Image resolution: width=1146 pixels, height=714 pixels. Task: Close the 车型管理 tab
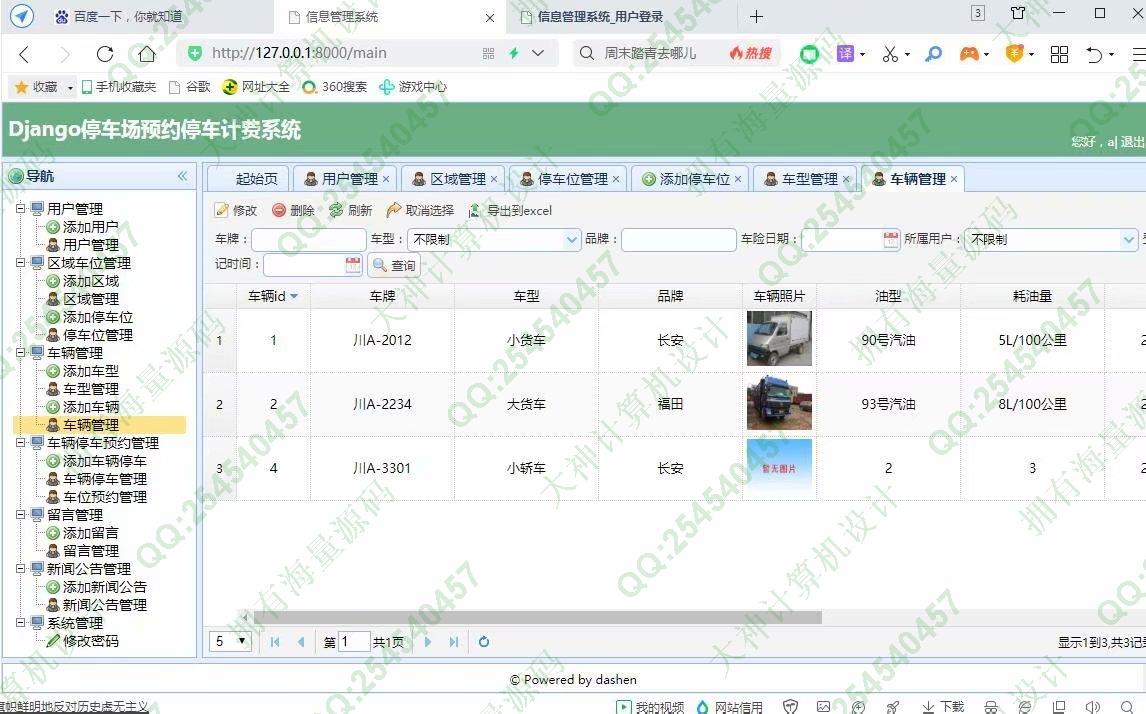coord(846,179)
